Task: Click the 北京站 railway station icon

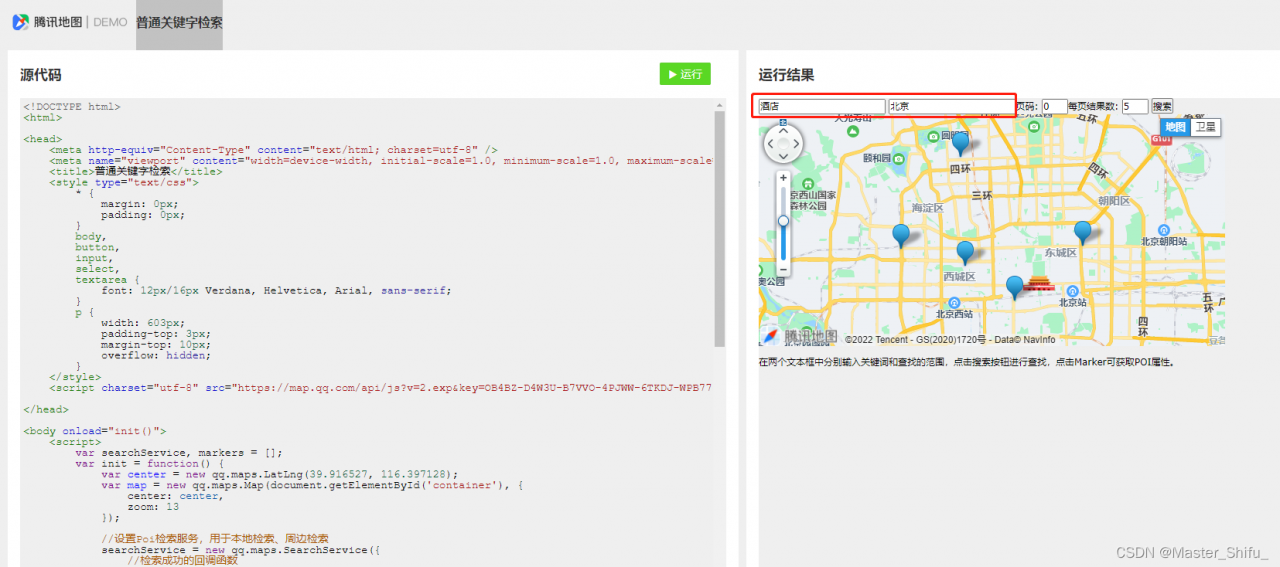Action: (1071, 289)
